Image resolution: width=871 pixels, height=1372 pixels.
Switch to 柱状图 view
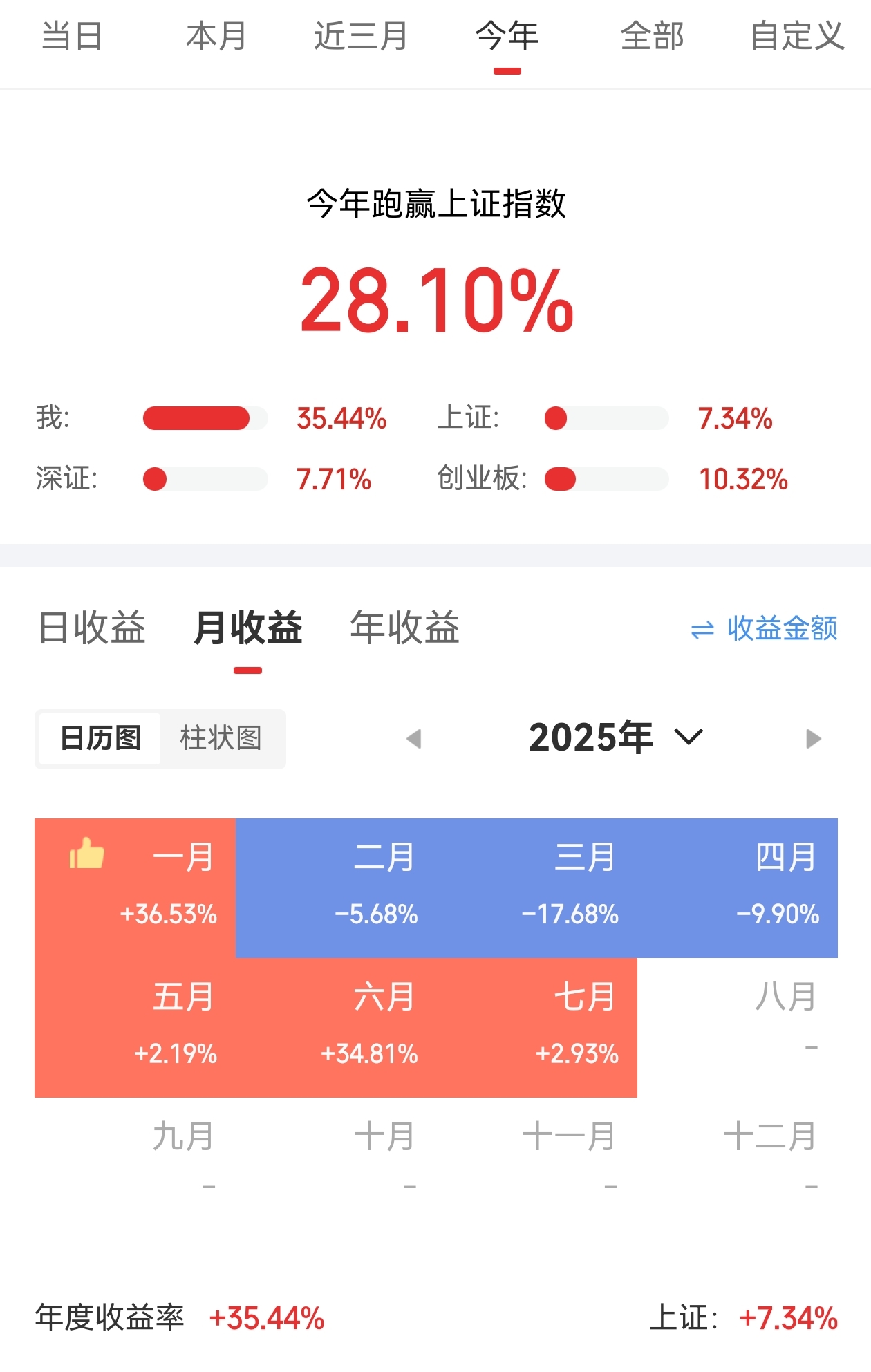pos(221,738)
